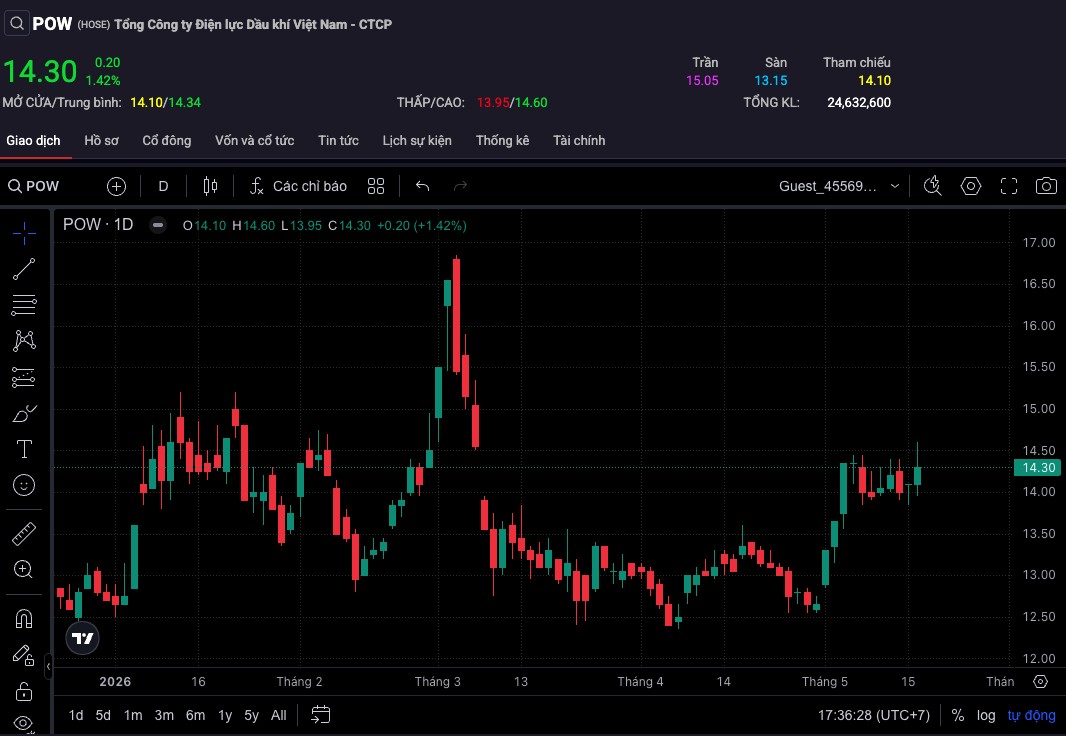Hide all drawings with eye icon

point(24,724)
